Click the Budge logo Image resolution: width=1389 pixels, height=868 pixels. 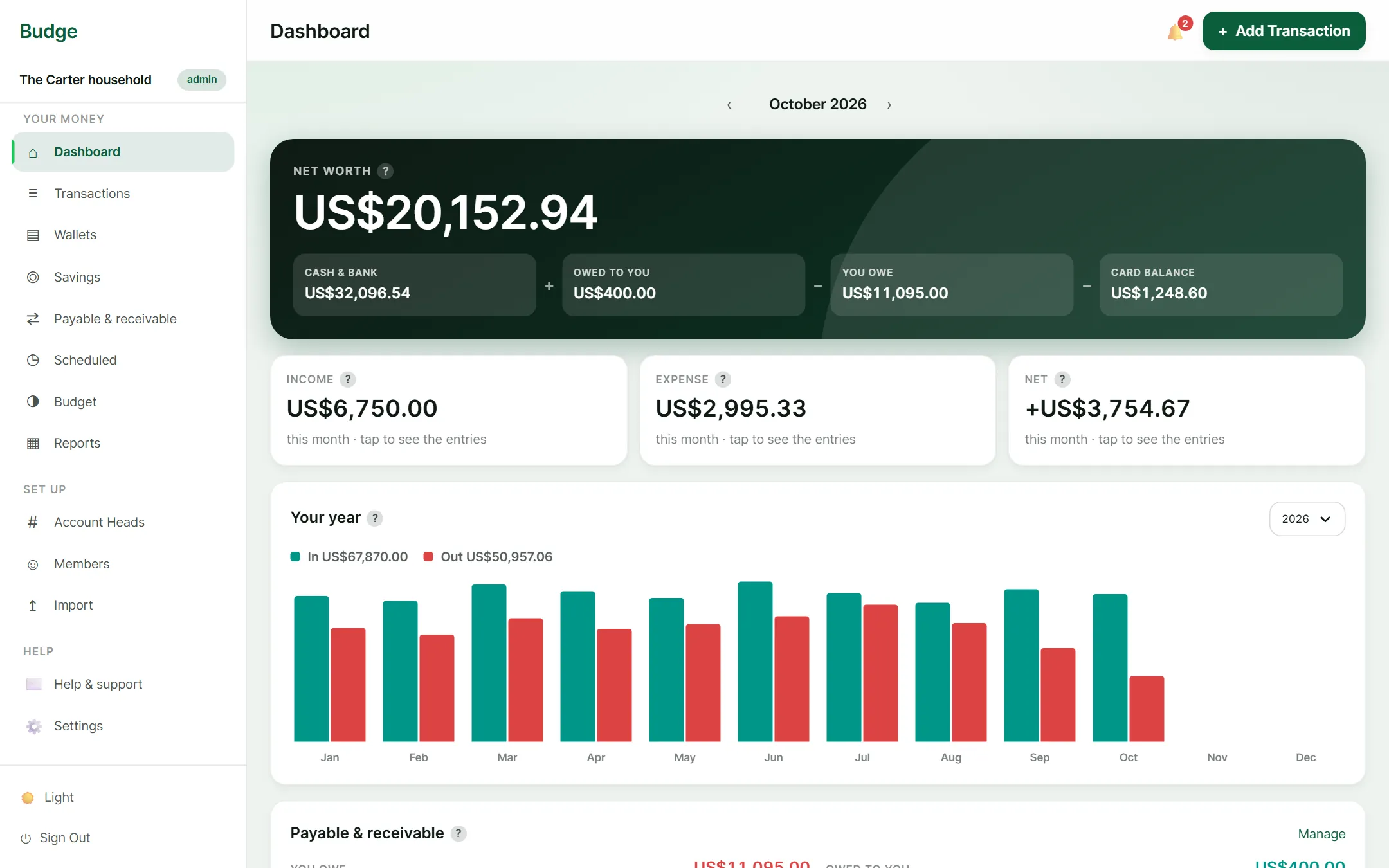[48, 31]
